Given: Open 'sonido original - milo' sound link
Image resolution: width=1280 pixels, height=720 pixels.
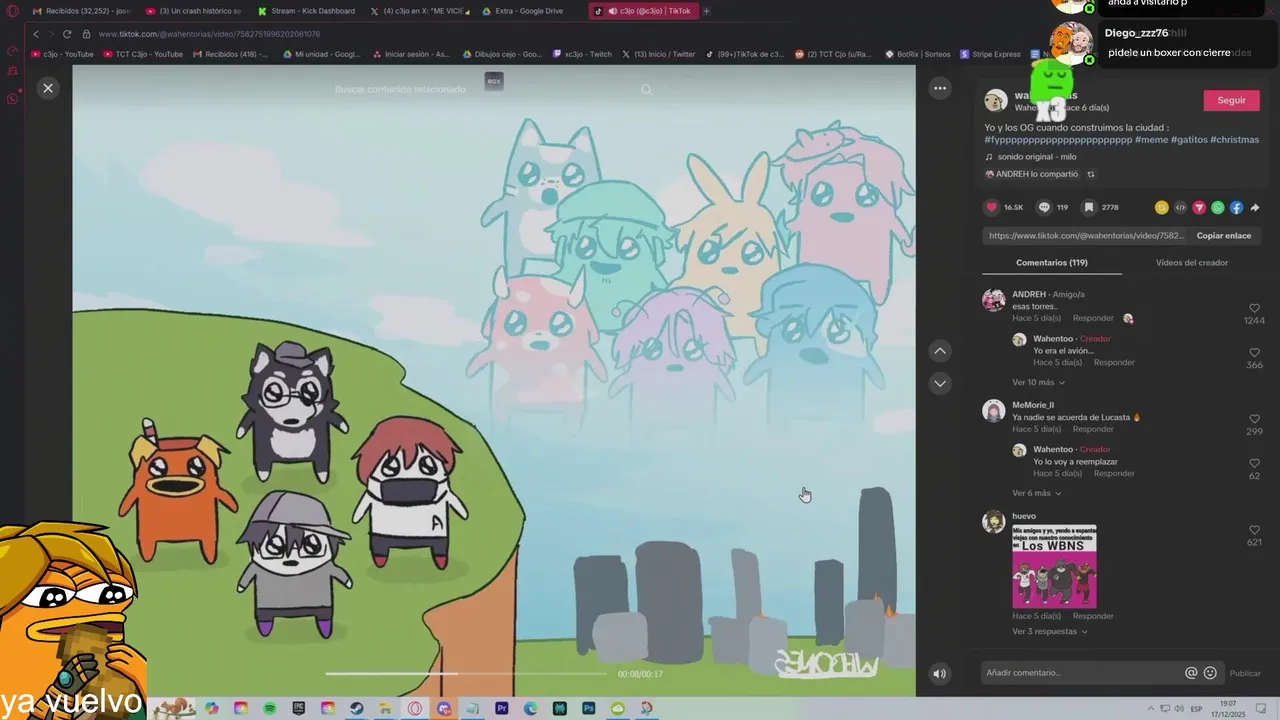Looking at the screenshot, I should point(1036,157).
